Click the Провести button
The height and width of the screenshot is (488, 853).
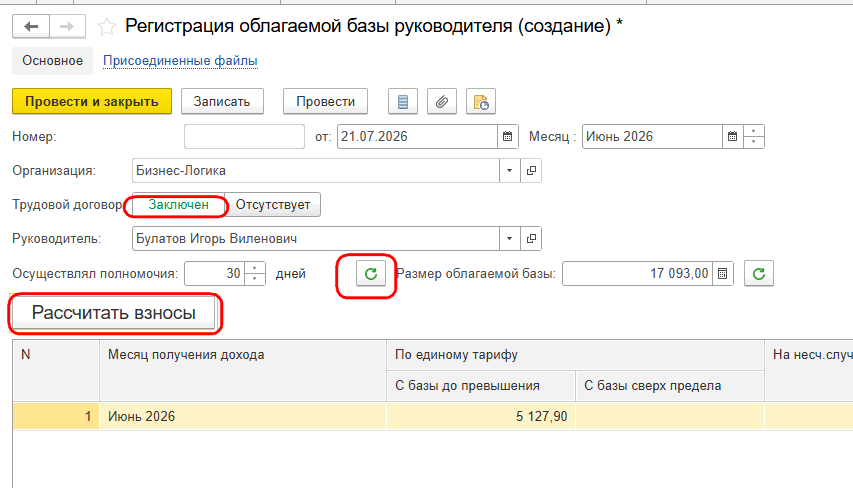(x=325, y=102)
